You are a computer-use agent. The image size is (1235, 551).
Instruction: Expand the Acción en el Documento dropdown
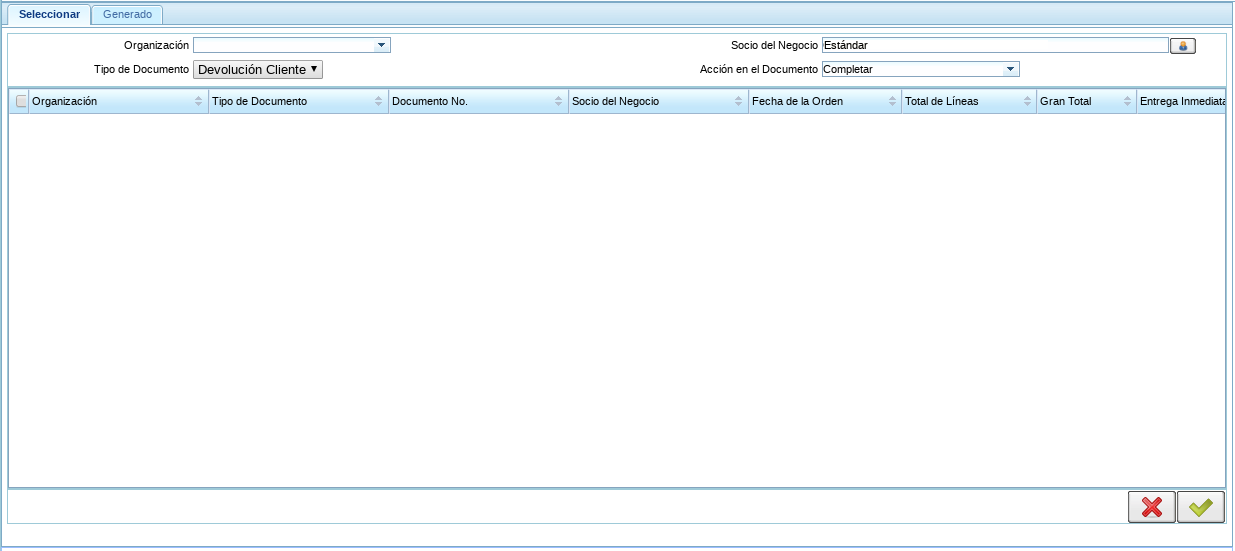tap(1010, 70)
